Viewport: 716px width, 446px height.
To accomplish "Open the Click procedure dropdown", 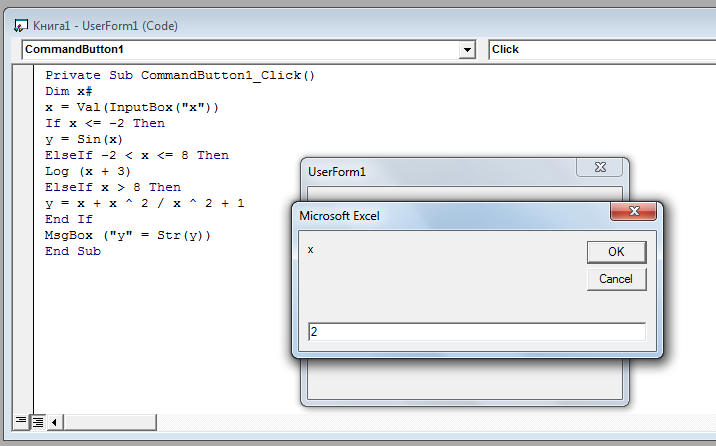I will click(x=603, y=49).
